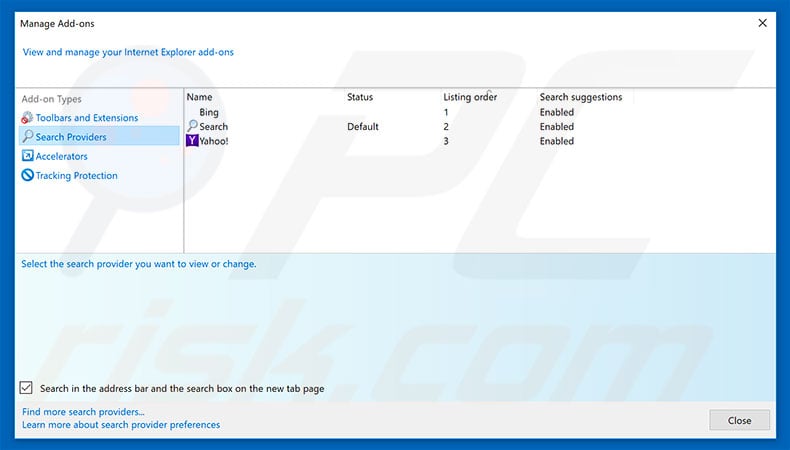This screenshot has width=790, height=450.
Task: Sort by Listing order column header
Action: pyautogui.click(x=470, y=97)
